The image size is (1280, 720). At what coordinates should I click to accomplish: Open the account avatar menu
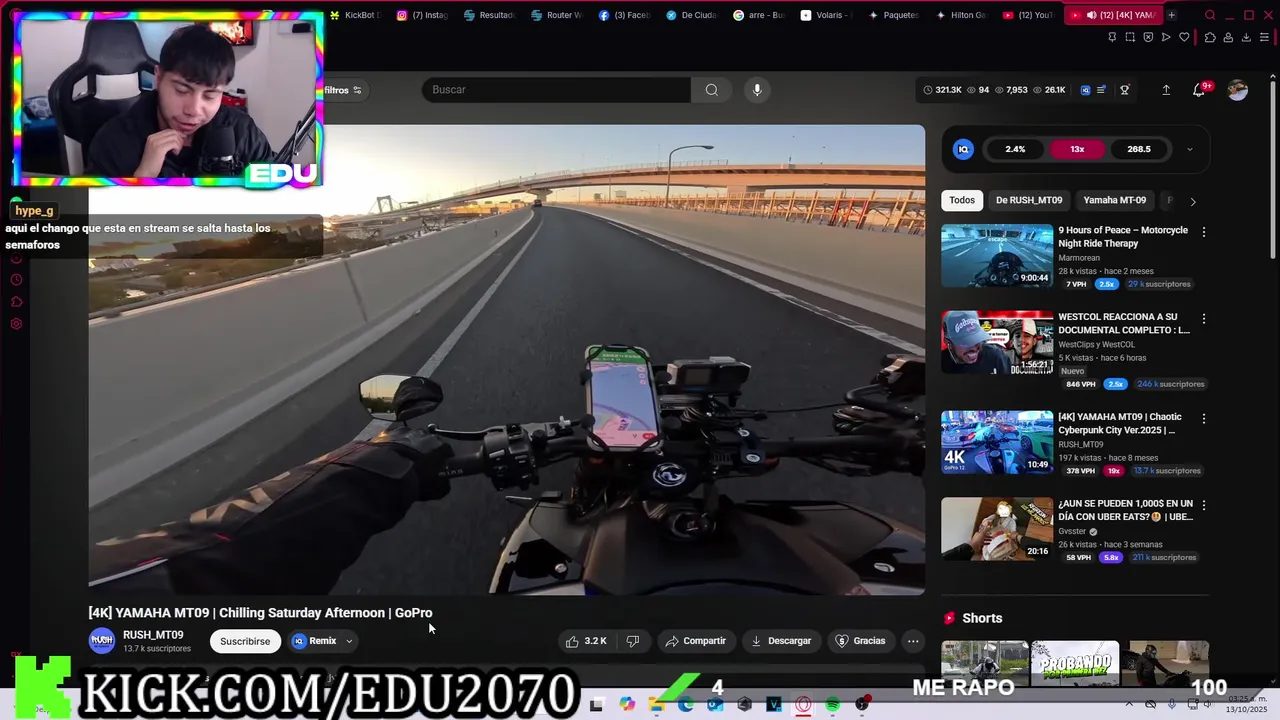pos(1238,90)
